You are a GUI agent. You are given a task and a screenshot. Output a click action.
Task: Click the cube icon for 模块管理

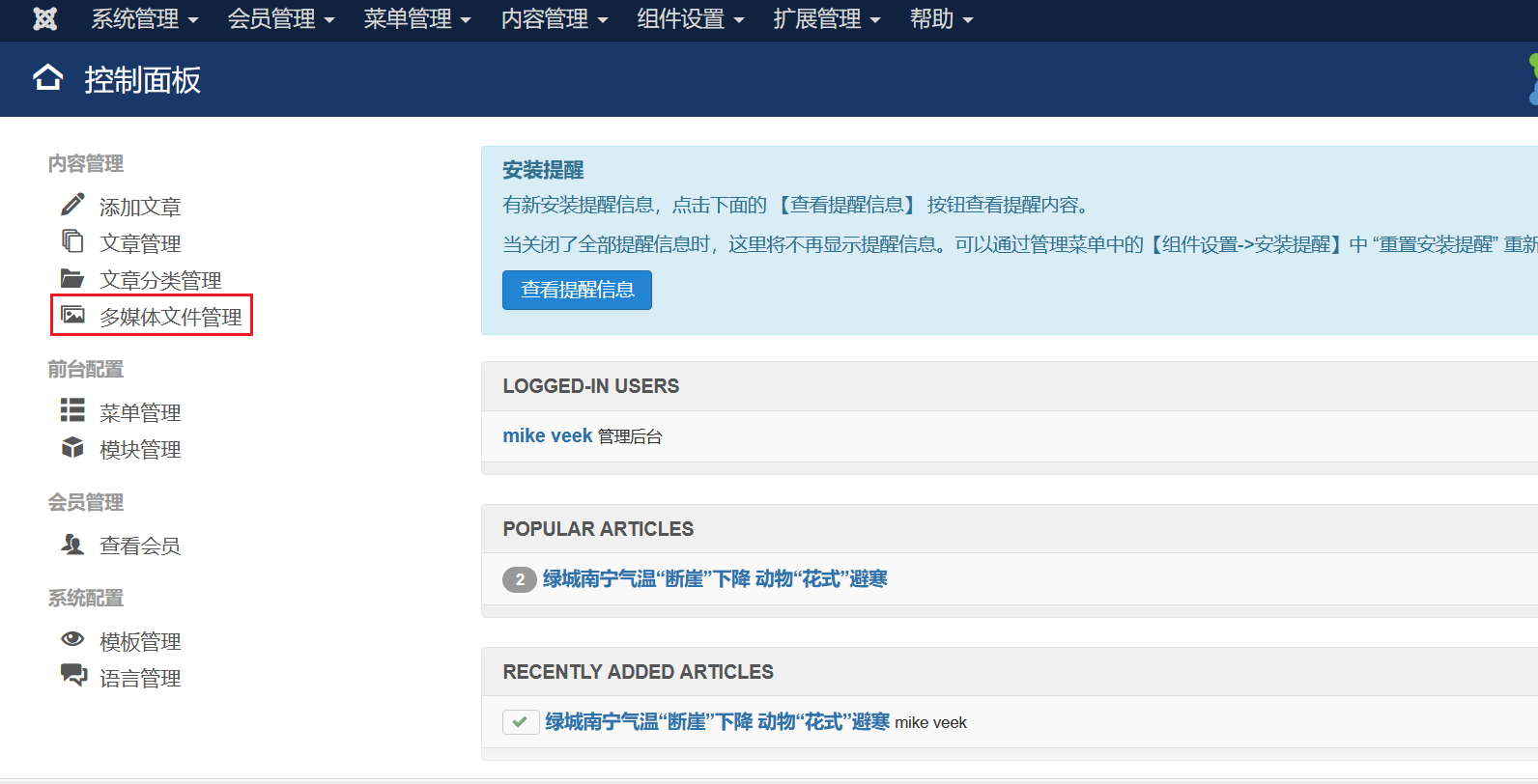72,447
